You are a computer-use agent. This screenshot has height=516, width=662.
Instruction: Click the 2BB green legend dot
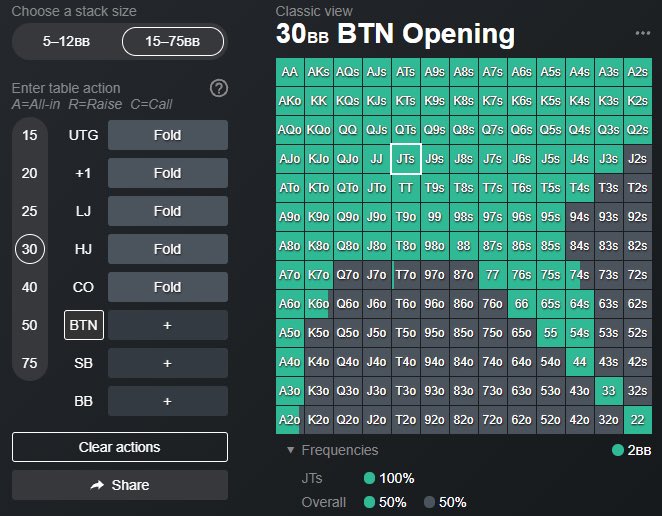(x=618, y=450)
